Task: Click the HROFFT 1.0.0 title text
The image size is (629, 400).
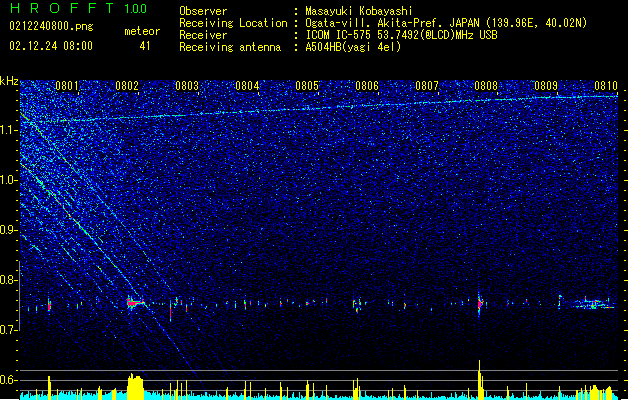Action: (x=78, y=8)
